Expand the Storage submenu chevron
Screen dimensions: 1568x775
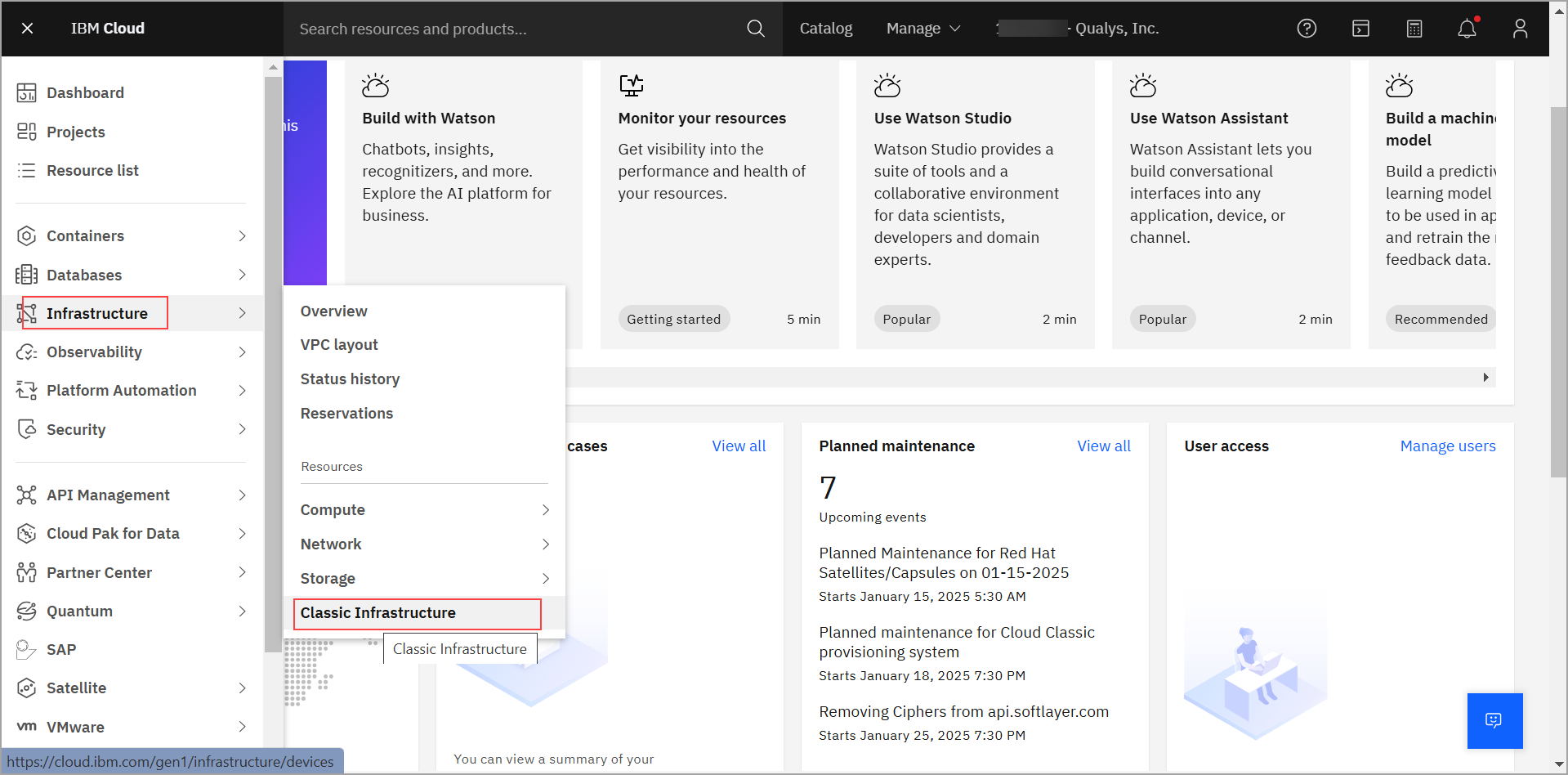pos(546,579)
